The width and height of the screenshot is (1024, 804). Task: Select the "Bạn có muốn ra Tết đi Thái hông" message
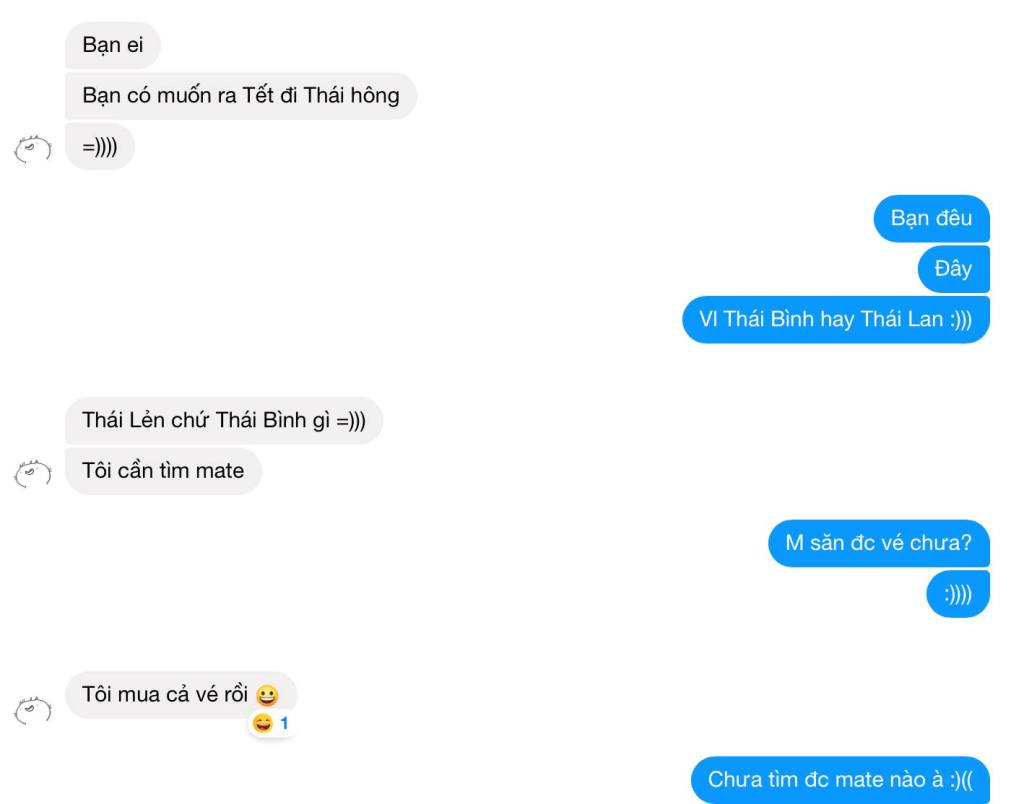(x=240, y=96)
